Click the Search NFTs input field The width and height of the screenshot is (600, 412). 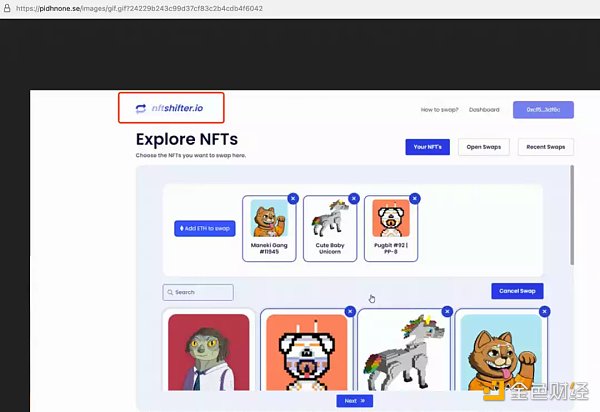pos(198,292)
